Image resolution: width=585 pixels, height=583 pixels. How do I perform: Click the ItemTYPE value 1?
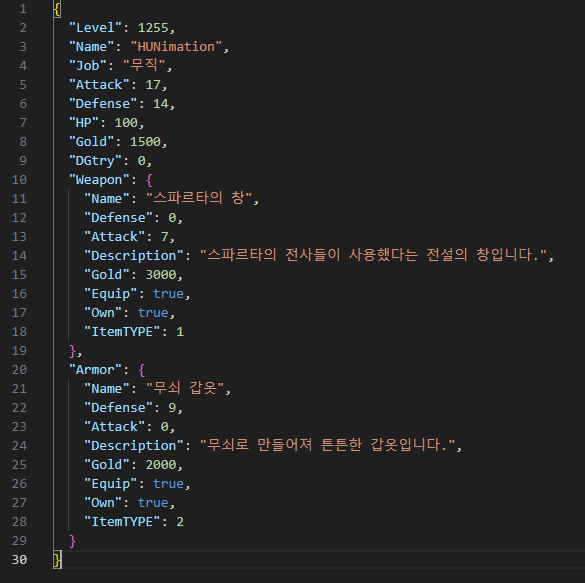click(x=180, y=332)
